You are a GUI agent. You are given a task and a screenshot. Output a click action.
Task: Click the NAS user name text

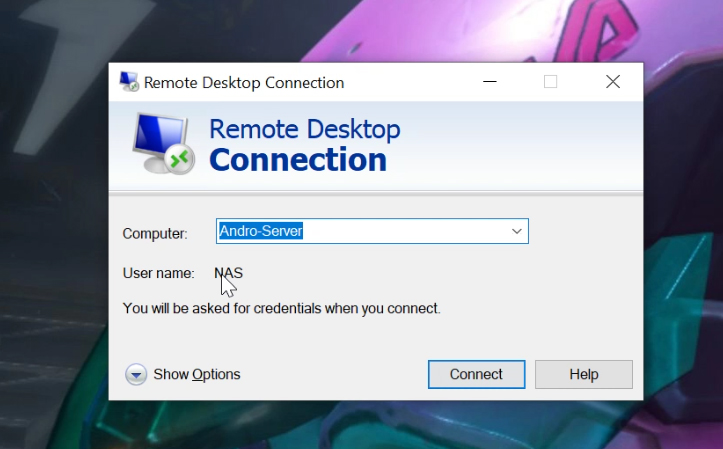(228, 273)
